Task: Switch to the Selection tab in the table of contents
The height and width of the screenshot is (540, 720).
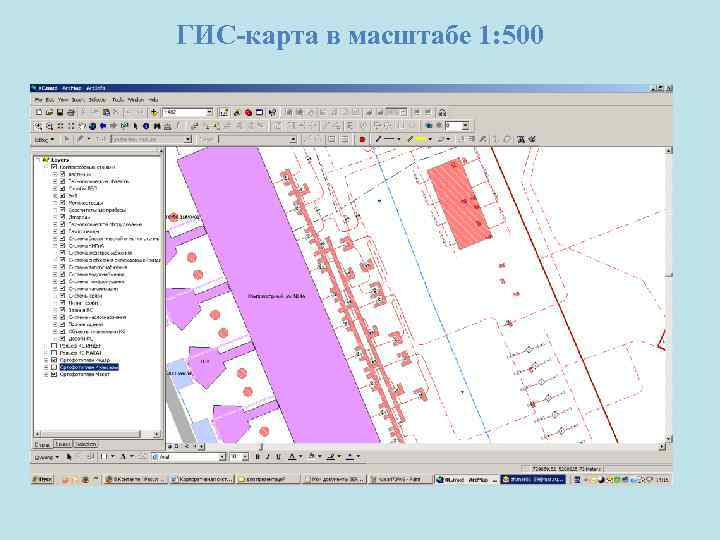Action: [85, 444]
